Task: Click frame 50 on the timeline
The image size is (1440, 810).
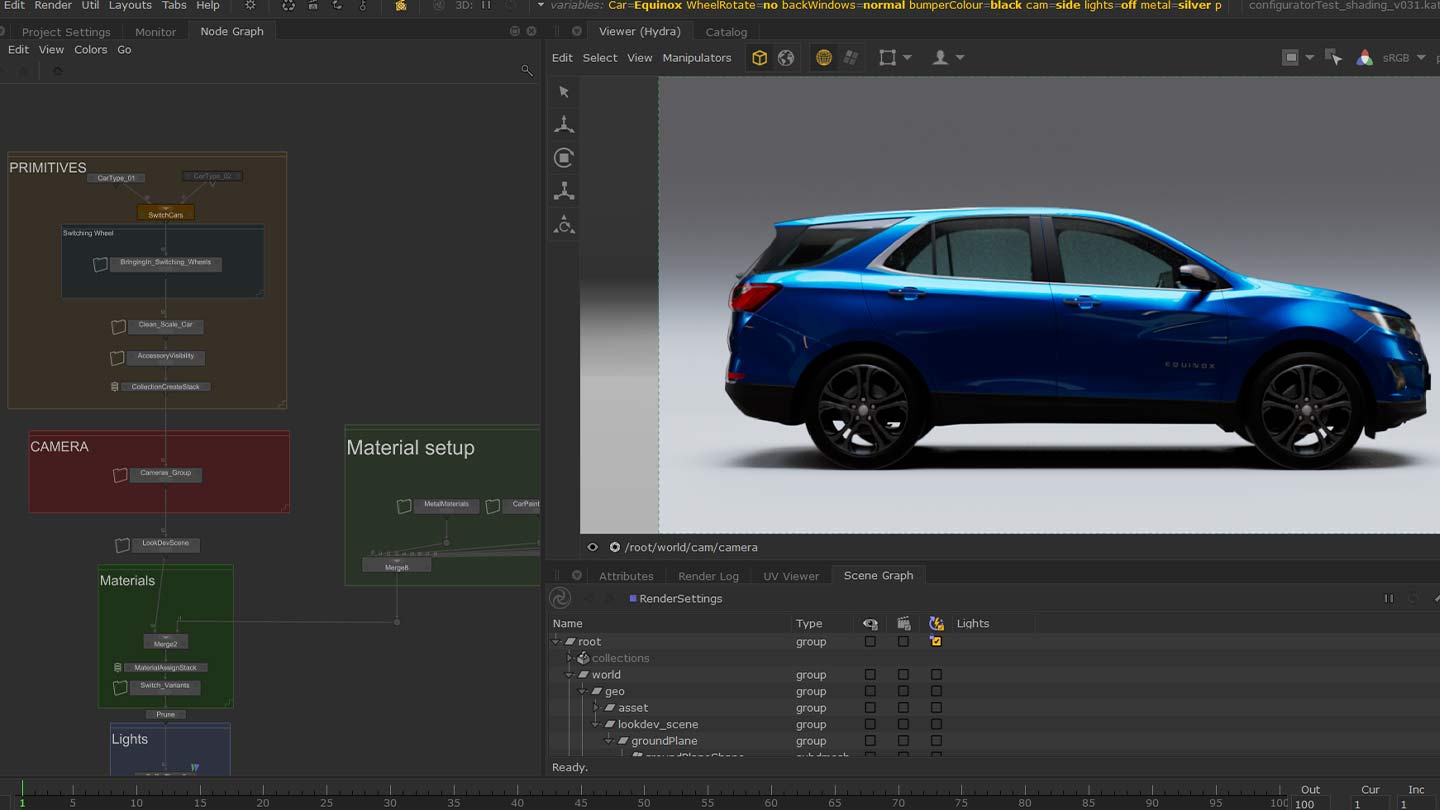Action: (x=644, y=796)
